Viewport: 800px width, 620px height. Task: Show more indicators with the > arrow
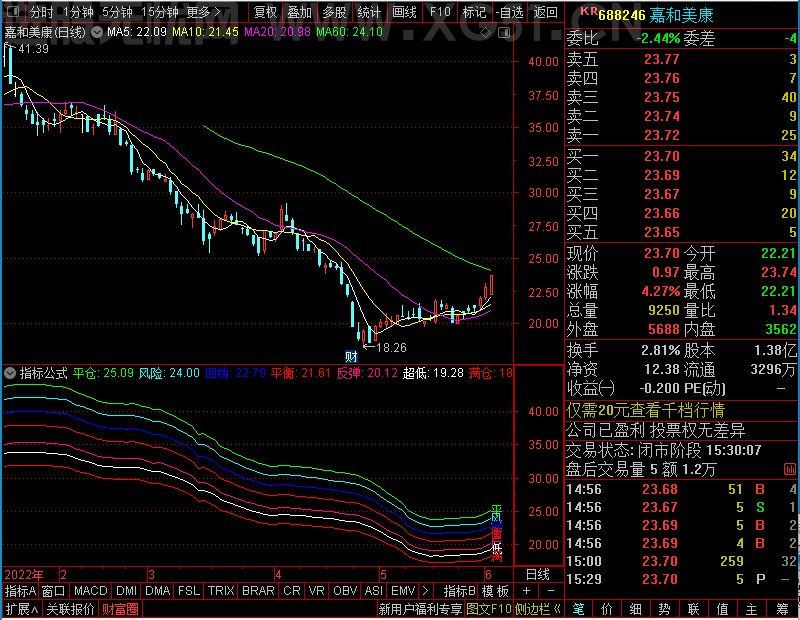[426, 591]
